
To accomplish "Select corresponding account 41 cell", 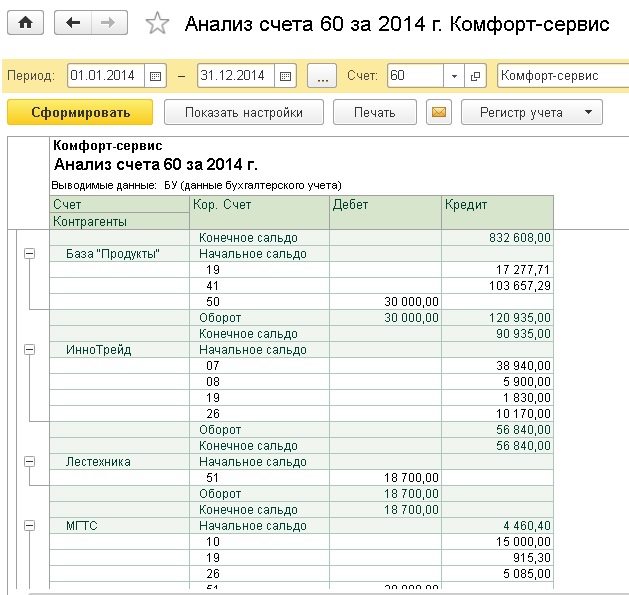I will 260,286.
